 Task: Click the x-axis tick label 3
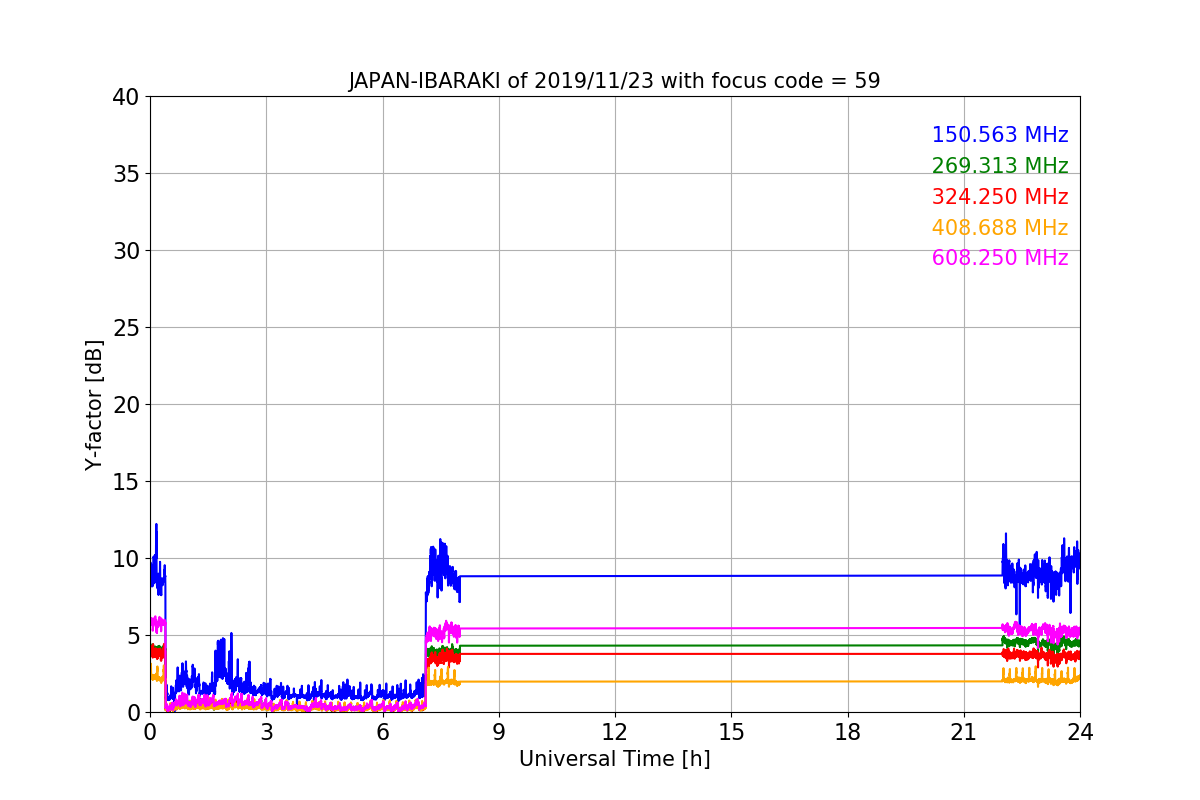point(266,732)
